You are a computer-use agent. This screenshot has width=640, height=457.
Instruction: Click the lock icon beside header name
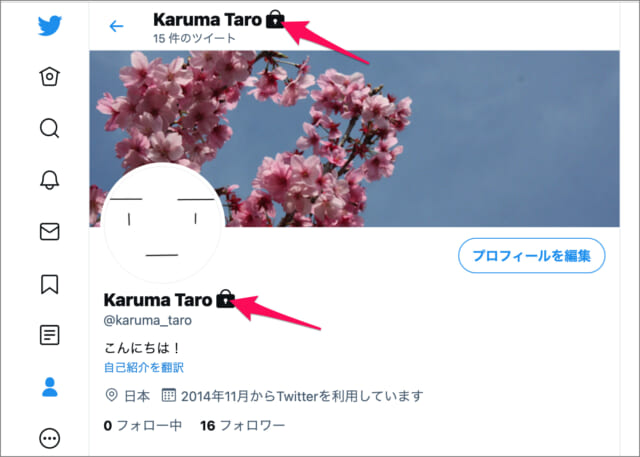pyautogui.click(x=275, y=19)
